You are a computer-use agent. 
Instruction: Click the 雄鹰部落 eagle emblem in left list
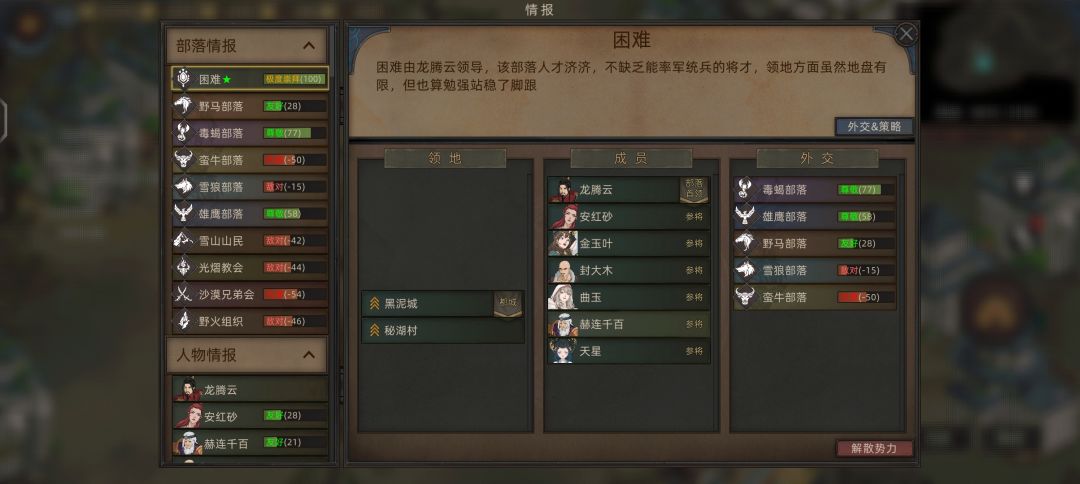(183, 213)
